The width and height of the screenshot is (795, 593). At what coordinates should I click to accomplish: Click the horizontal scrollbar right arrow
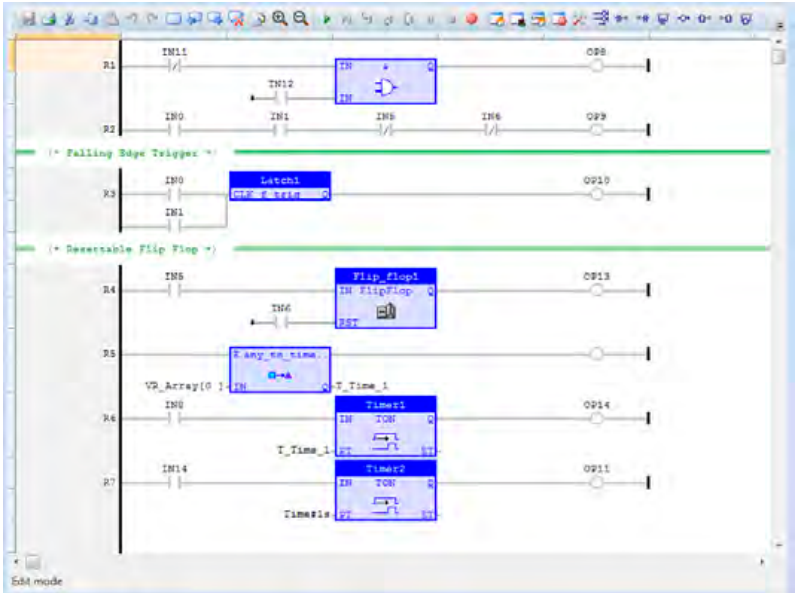762,562
